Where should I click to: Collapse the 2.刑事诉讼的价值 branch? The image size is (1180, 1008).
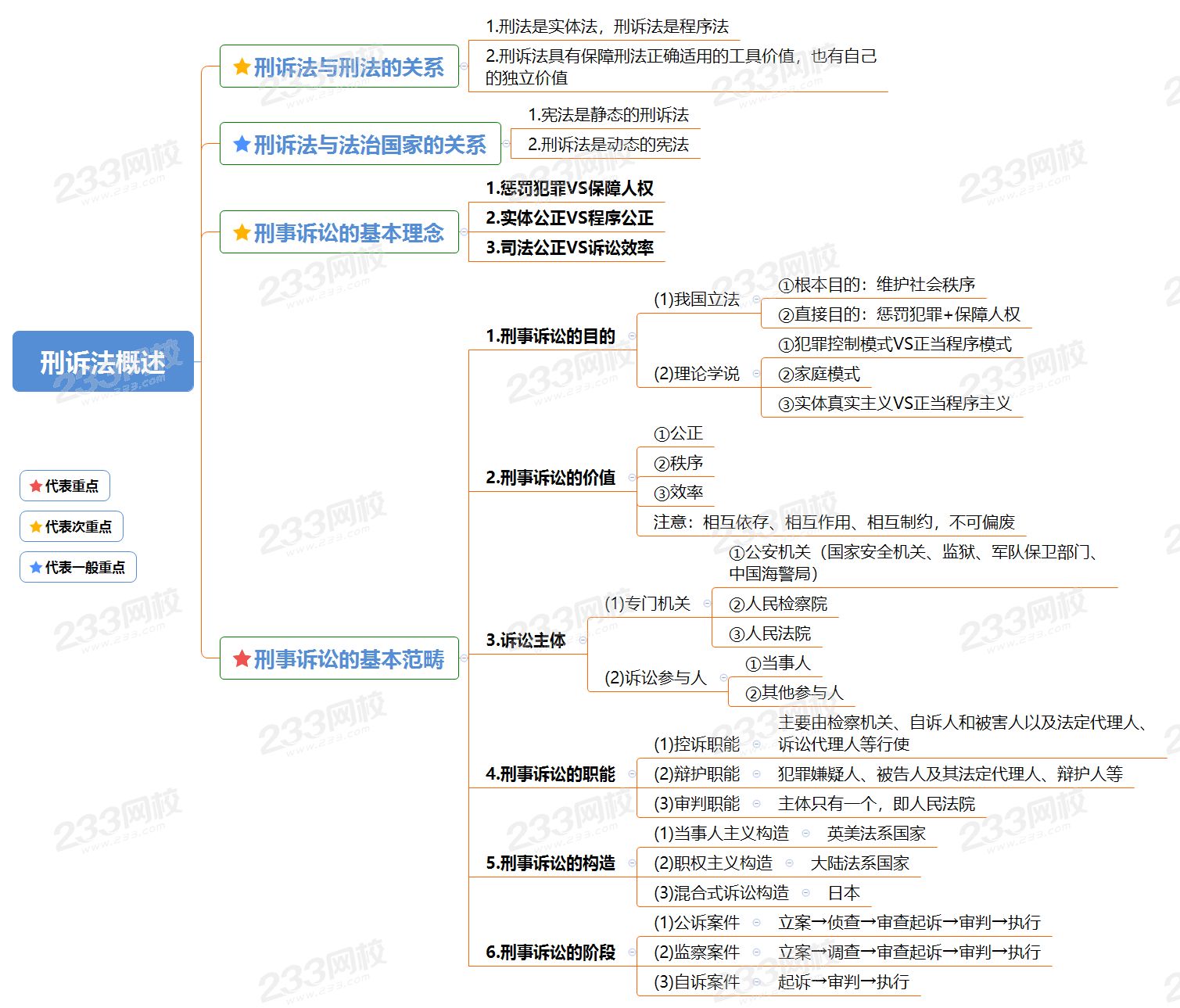coord(632,477)
